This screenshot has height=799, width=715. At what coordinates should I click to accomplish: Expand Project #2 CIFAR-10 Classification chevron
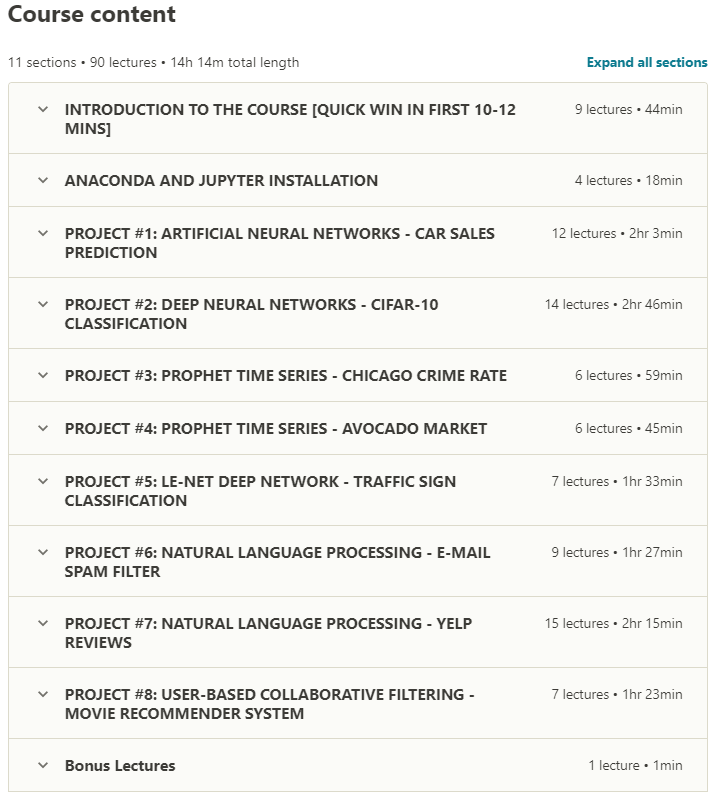(x=43, y=304)
